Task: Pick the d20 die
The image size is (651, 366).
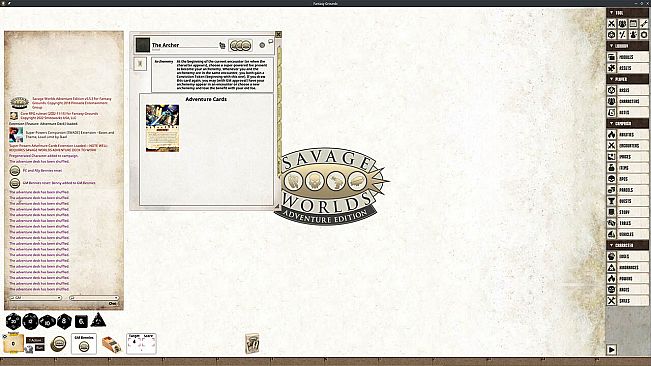Action: pos(13,321)
